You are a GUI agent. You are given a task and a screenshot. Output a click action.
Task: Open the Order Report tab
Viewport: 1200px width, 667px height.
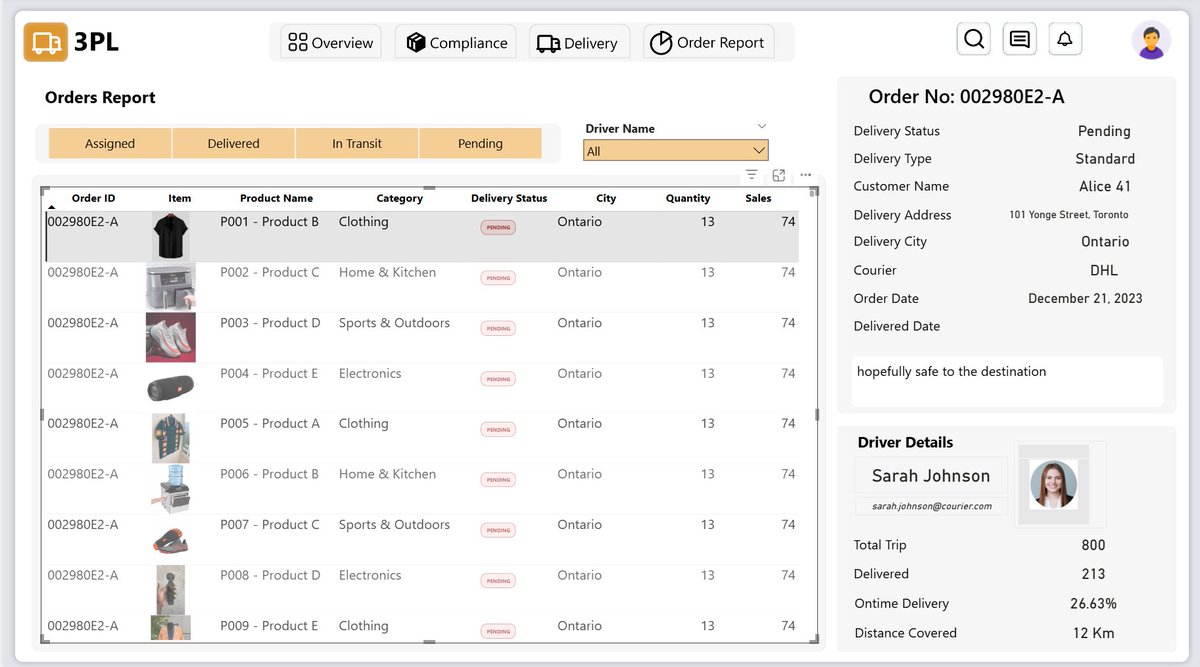[708, 42]
